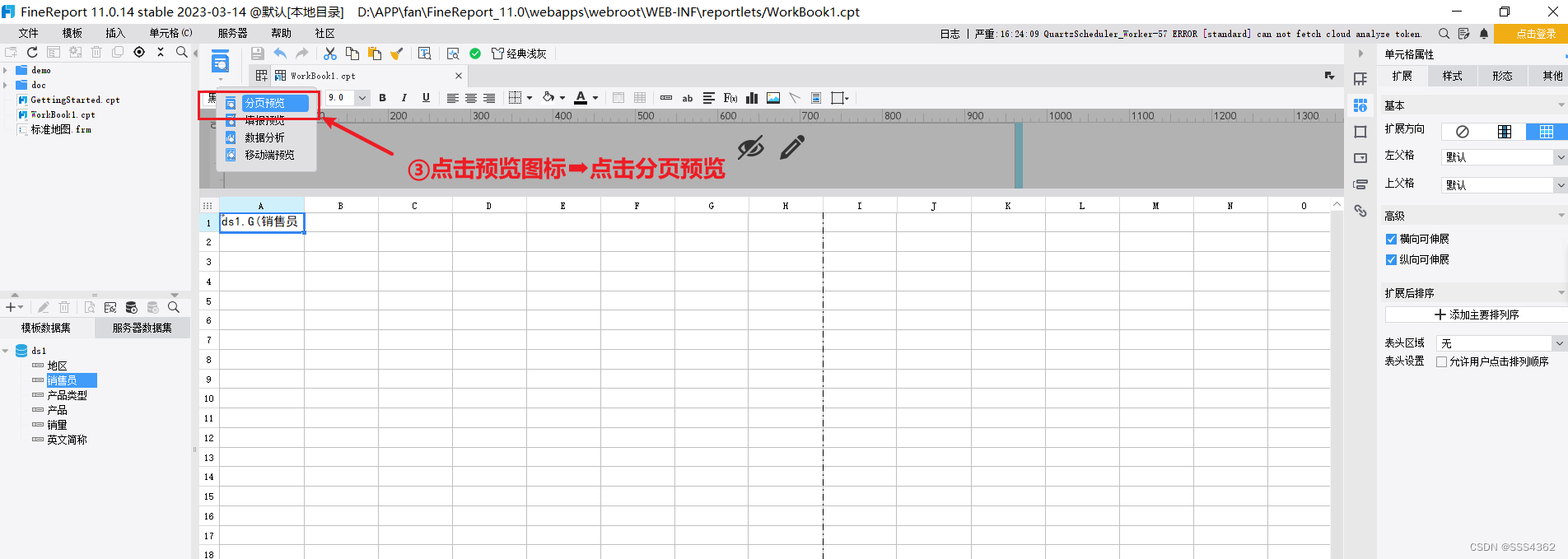Switch to the 服务器数据集 tab

tap(142, 328)
